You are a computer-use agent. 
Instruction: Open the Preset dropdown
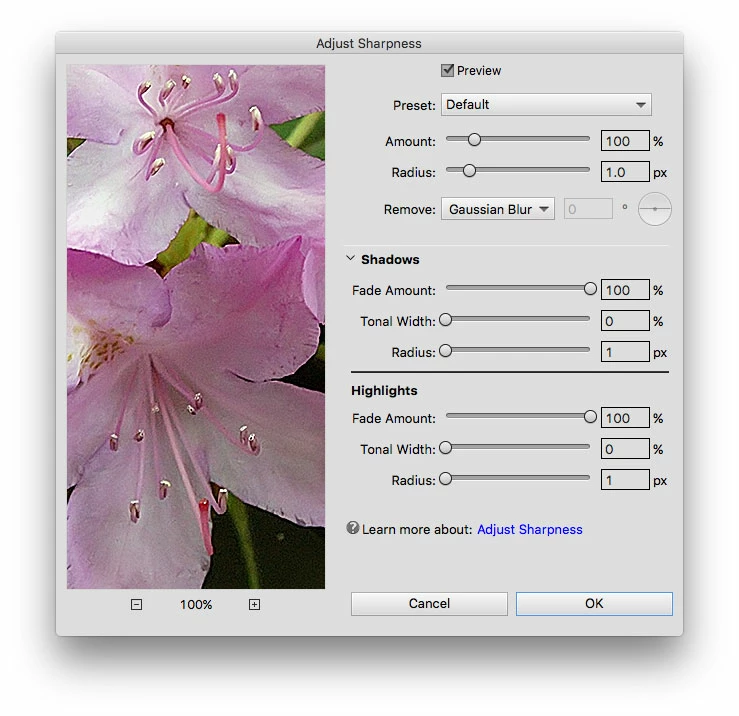[546, 105]
